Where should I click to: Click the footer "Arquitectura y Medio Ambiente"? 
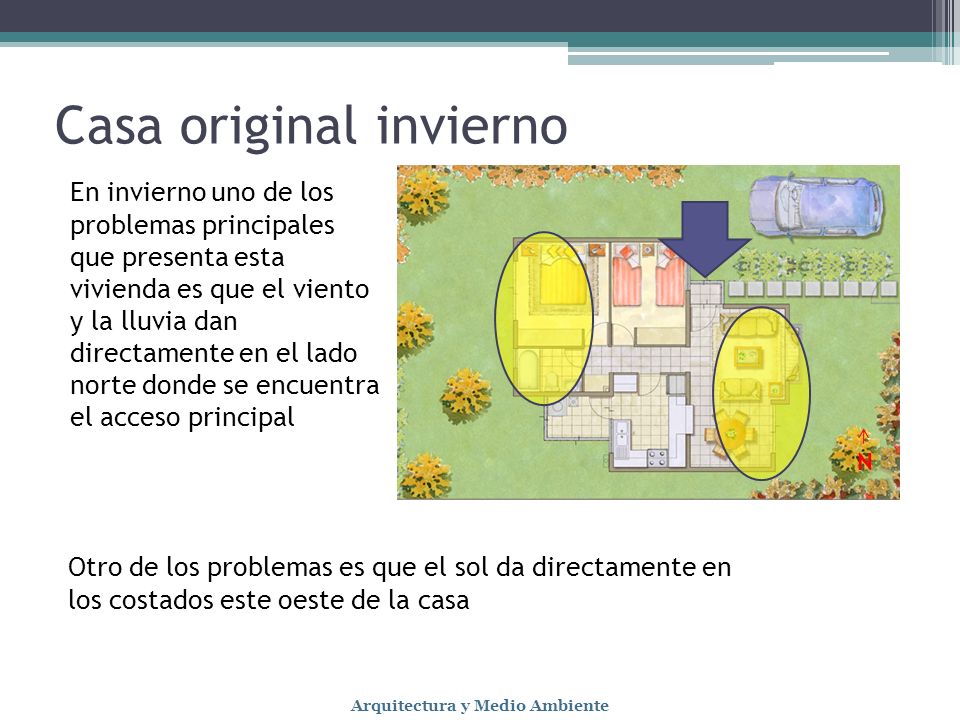479,705
